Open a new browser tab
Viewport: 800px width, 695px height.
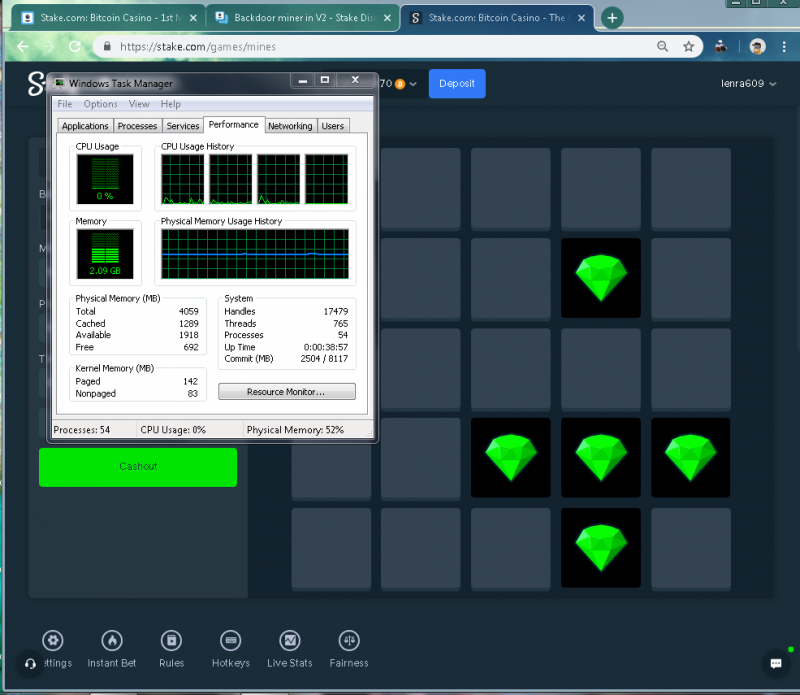pos(612,18)
